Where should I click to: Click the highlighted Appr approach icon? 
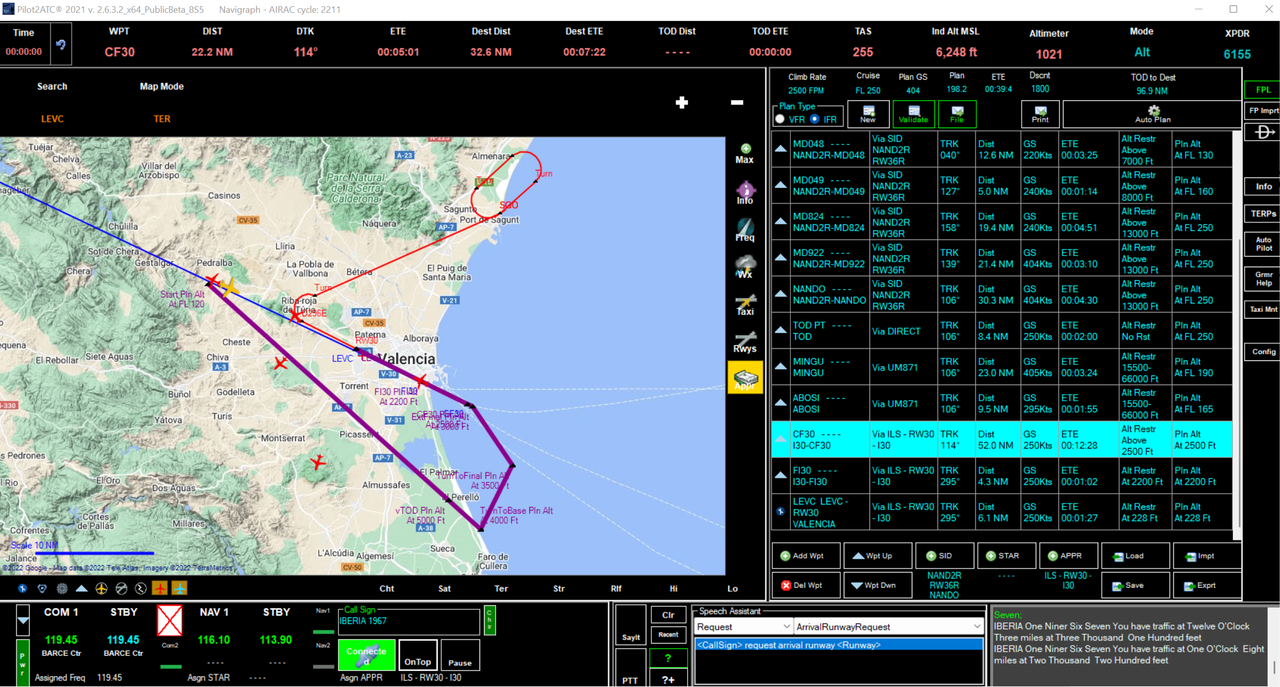745,377
